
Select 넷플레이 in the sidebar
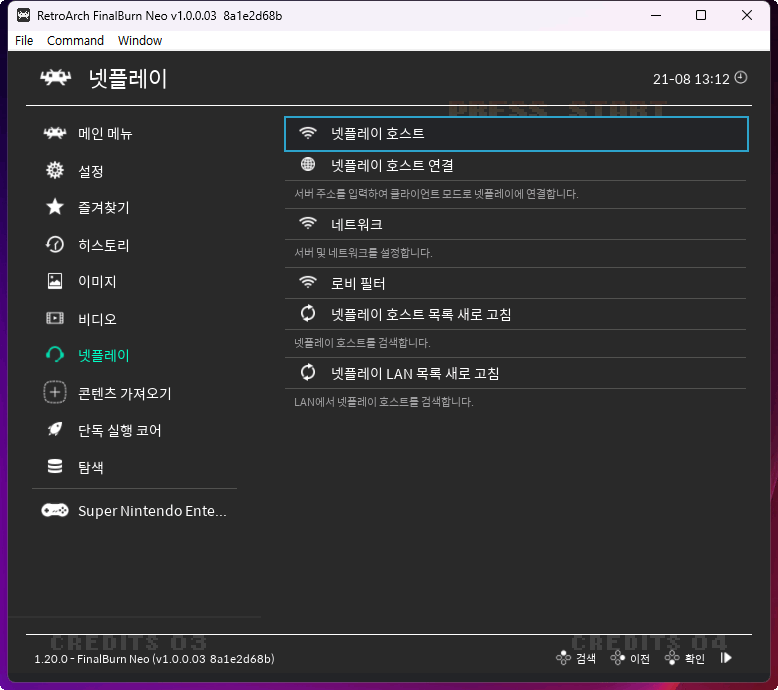104,356
